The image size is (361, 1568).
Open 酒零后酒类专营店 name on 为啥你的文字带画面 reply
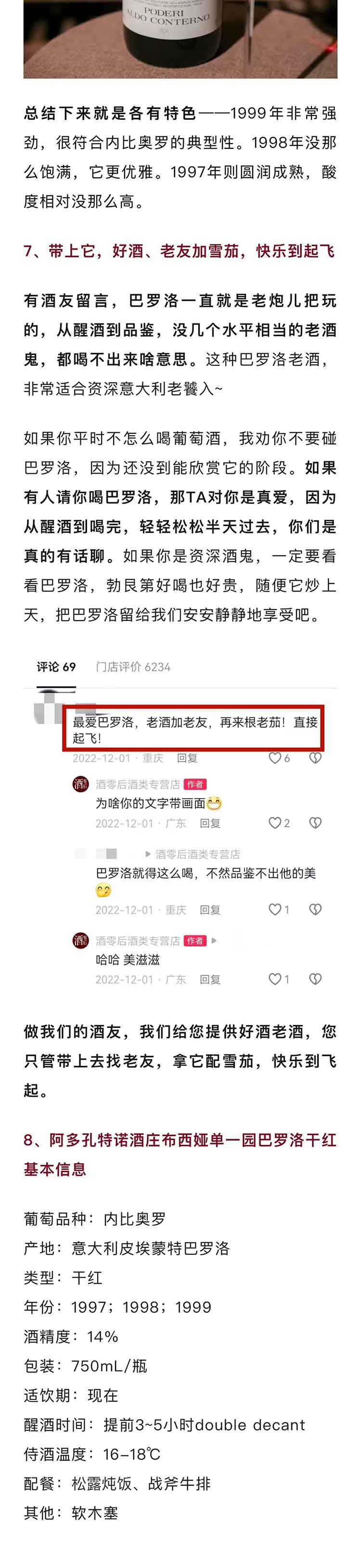[138, 784]
